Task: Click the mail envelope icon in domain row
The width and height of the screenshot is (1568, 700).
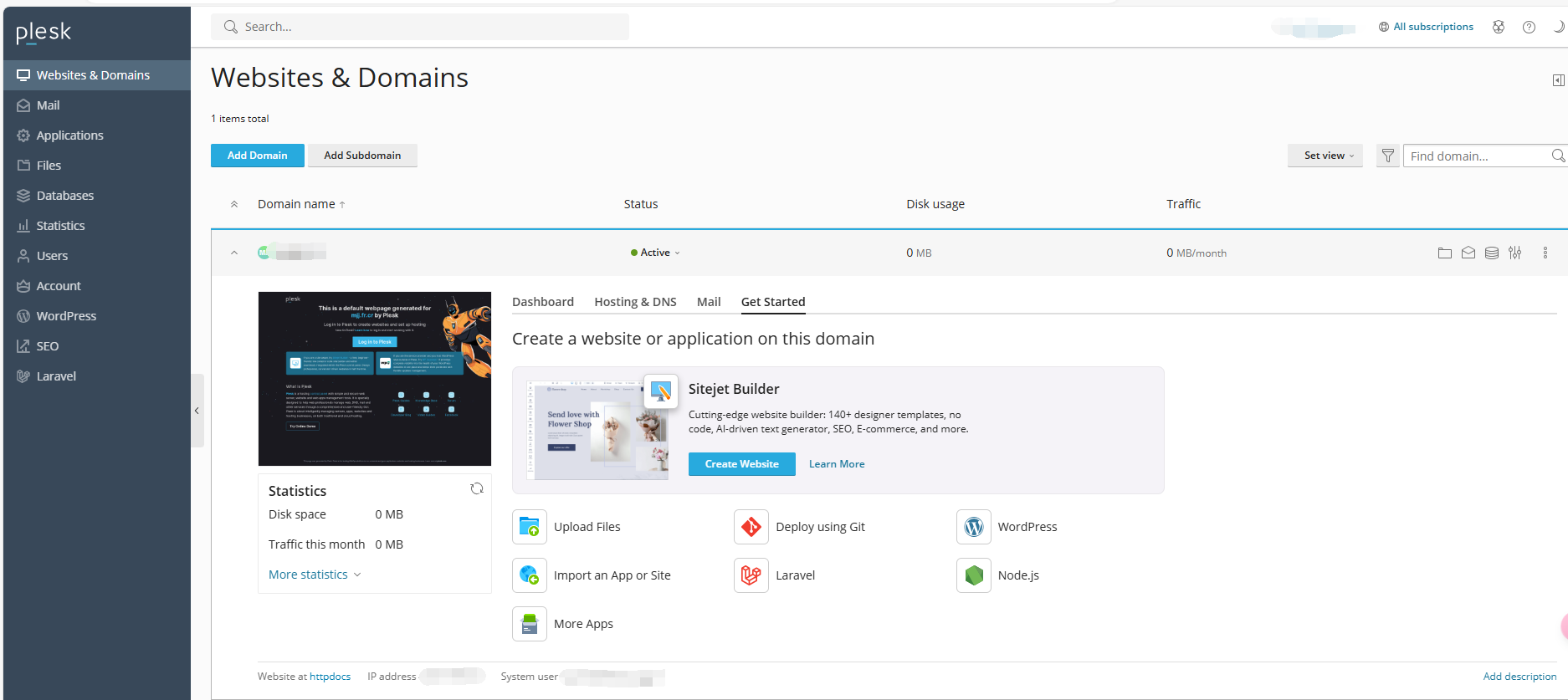Action: pyautogui.click(x=1468, y=253)
